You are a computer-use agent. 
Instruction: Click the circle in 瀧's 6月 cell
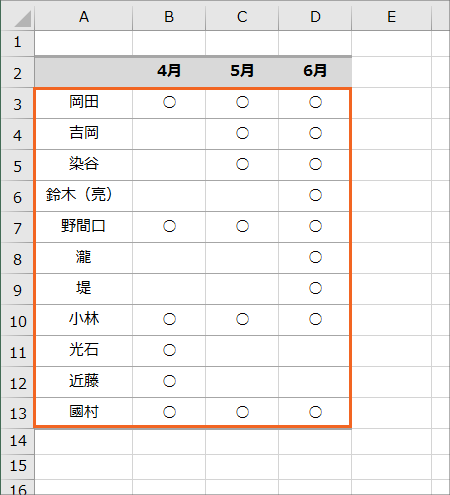tap(315, 257)
